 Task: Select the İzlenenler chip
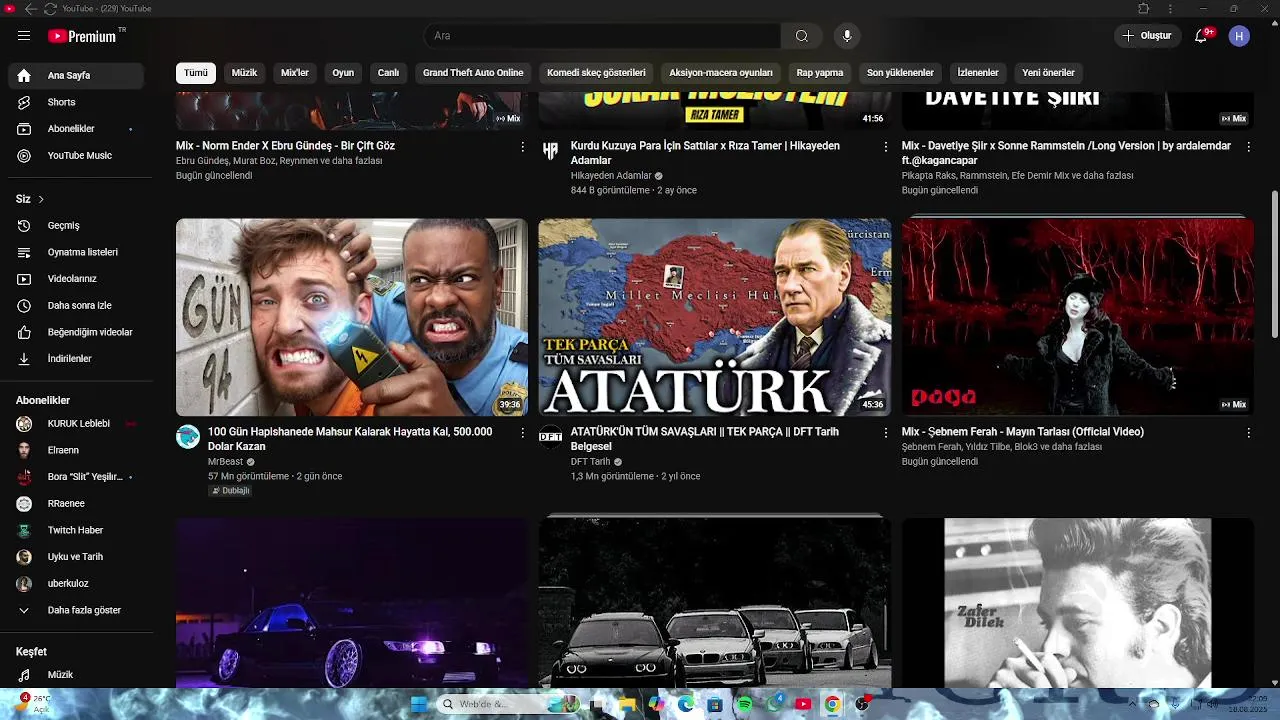coord(978,73)
